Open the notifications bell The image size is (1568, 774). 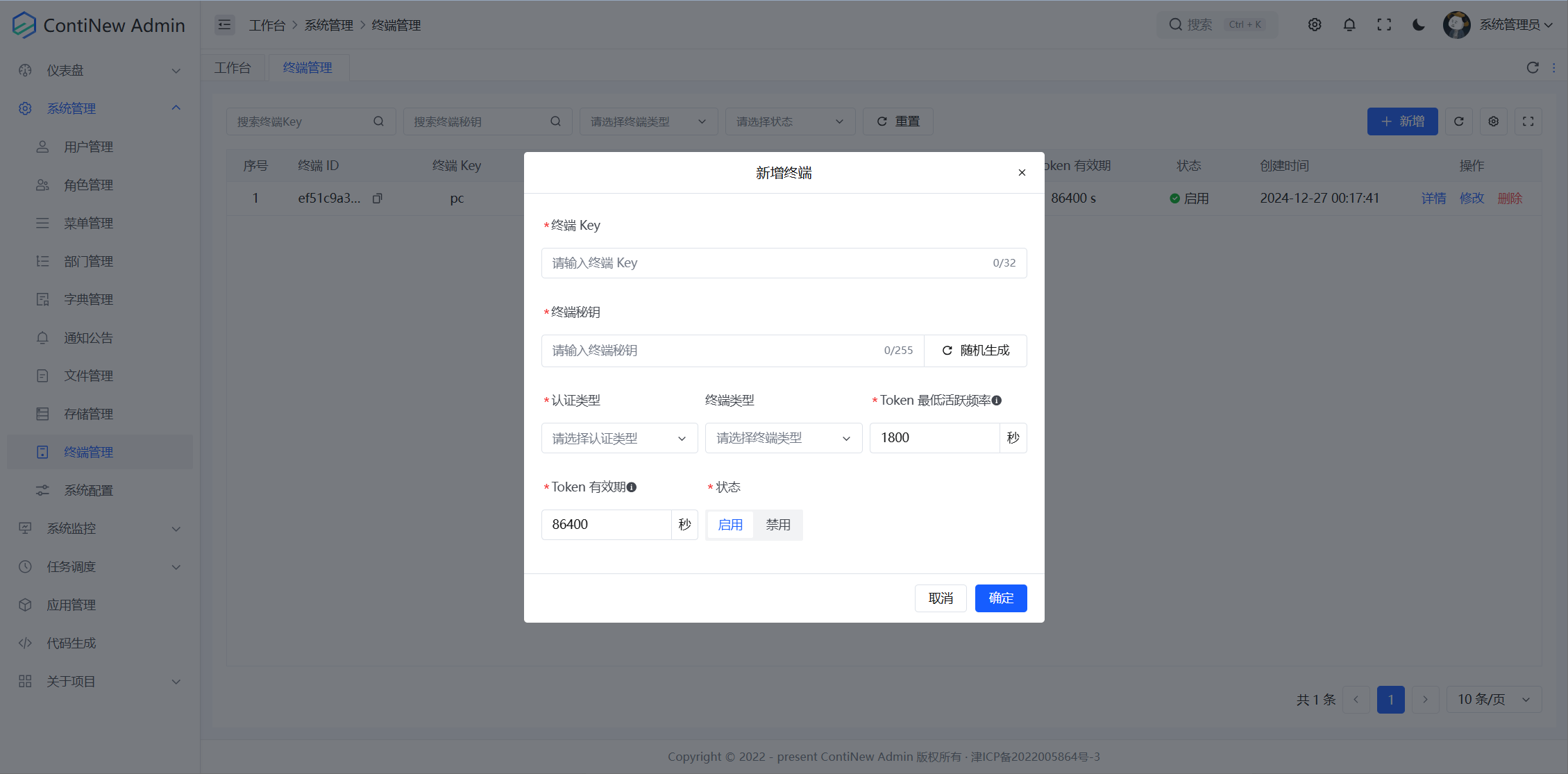[1349, 25]
